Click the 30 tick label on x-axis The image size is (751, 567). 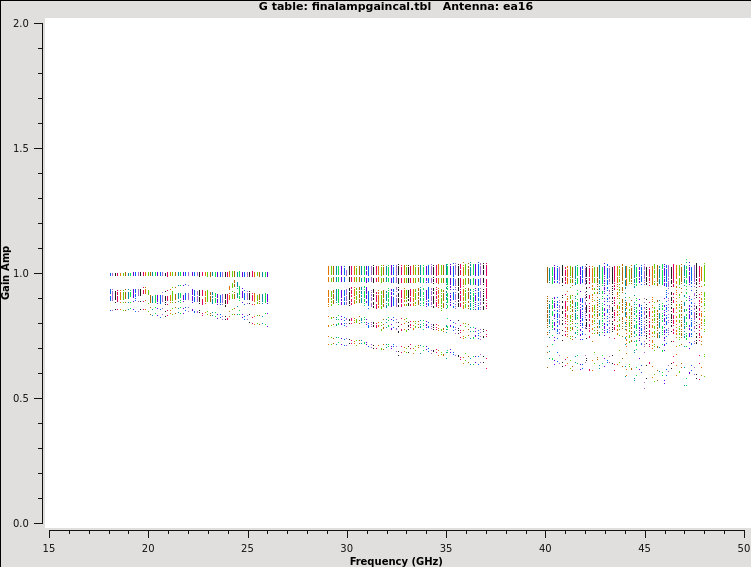347,547
